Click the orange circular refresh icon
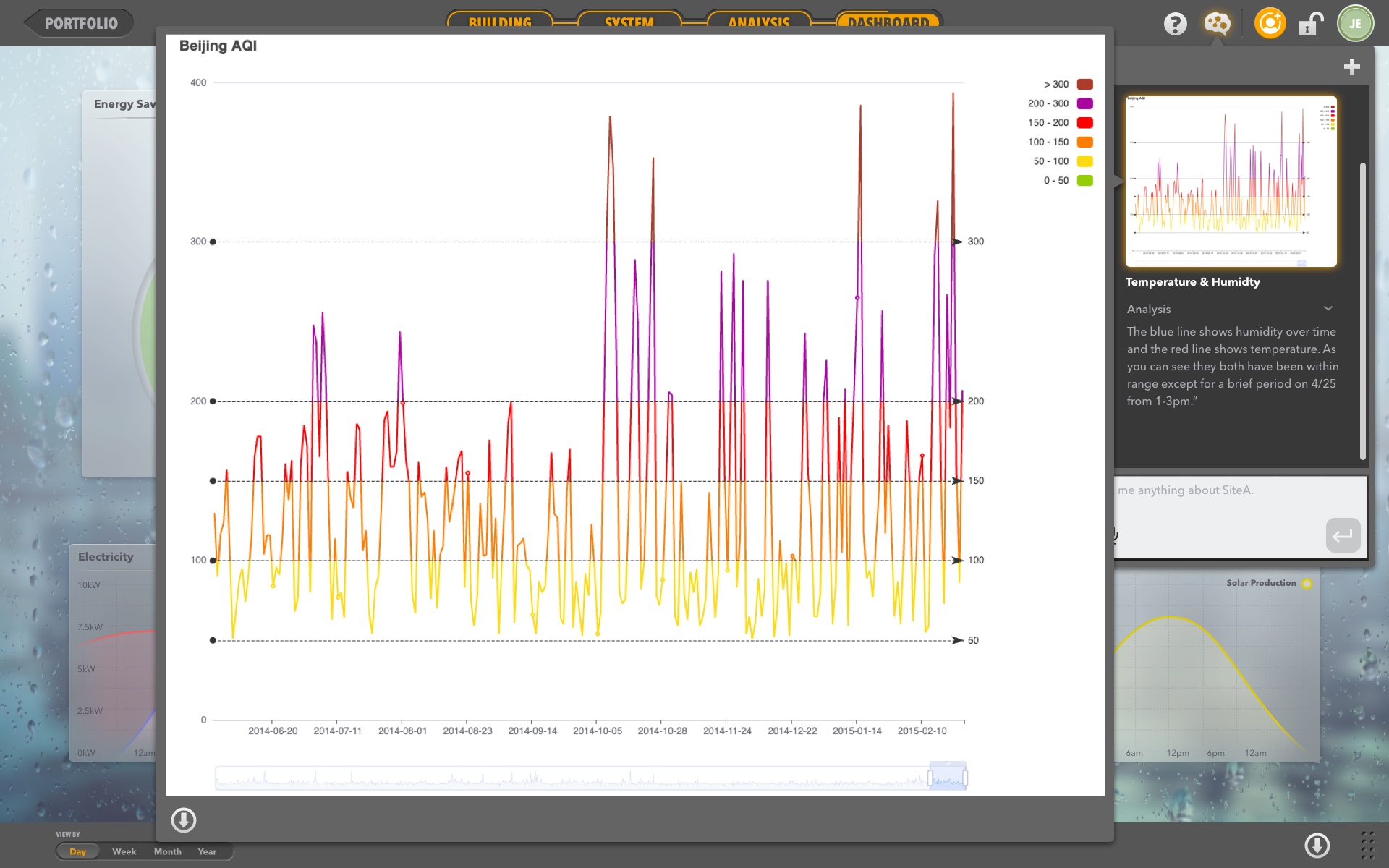The height and width of the screenshot is (868, 1389). [x=1270, y=24]
